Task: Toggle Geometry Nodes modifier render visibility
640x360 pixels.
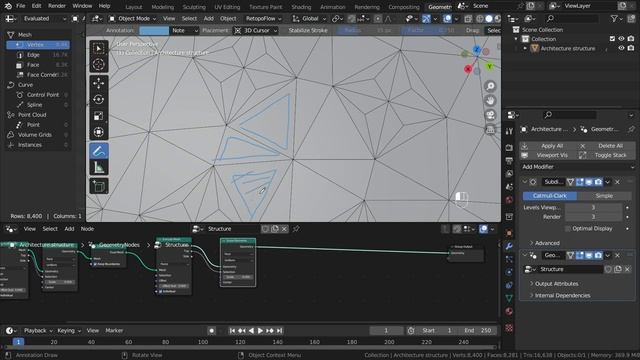Action: point(598,256)
